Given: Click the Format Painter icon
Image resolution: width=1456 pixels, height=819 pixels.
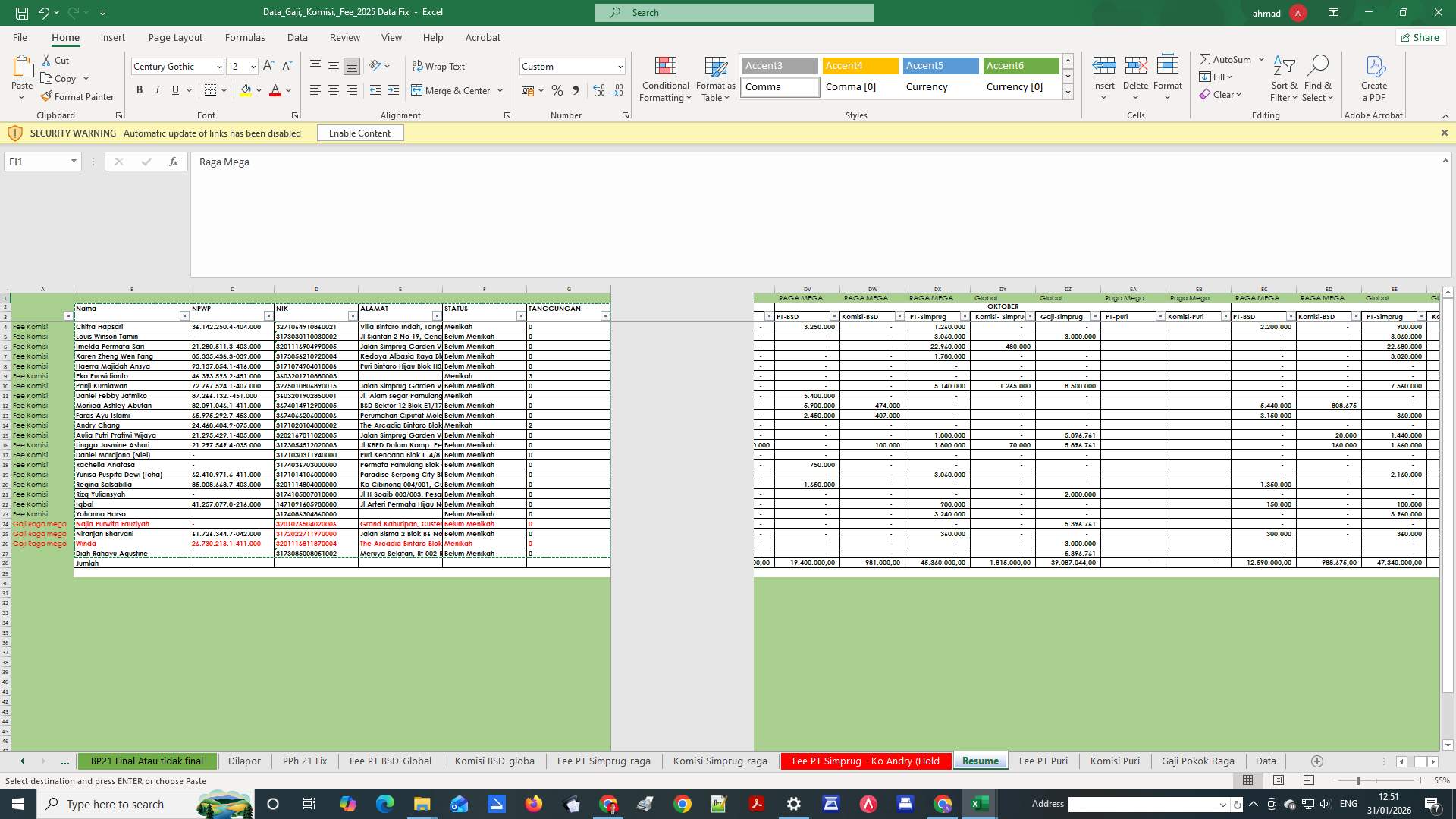Looking at the screenshot, I should coord(47,96).
